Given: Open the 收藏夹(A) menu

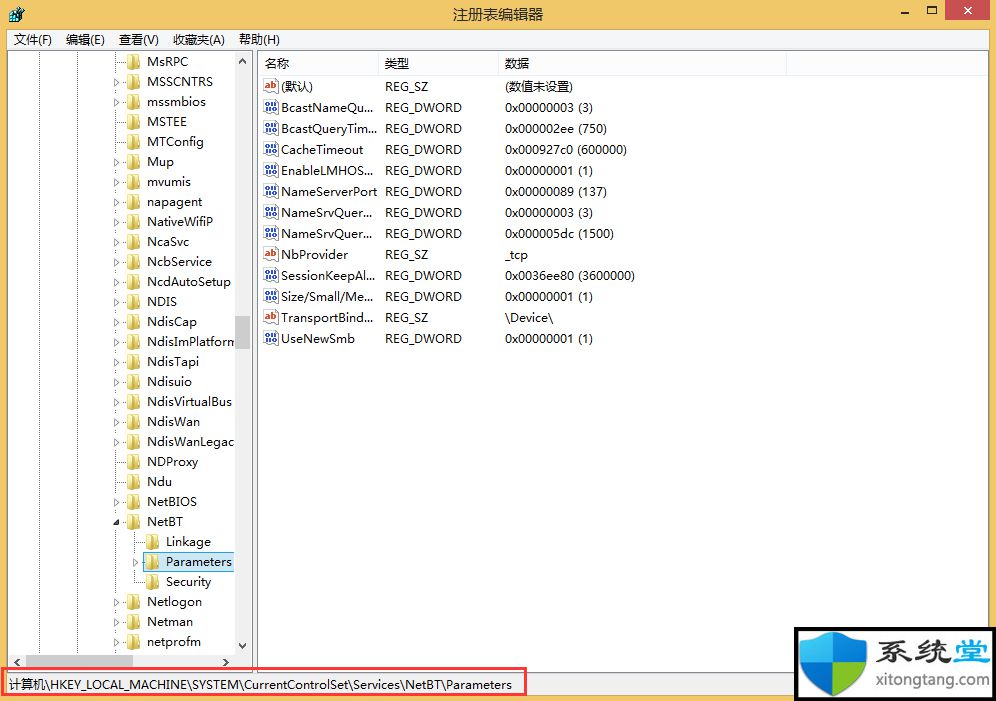Looking at the screenshot, I should click(x=199, y=39).
